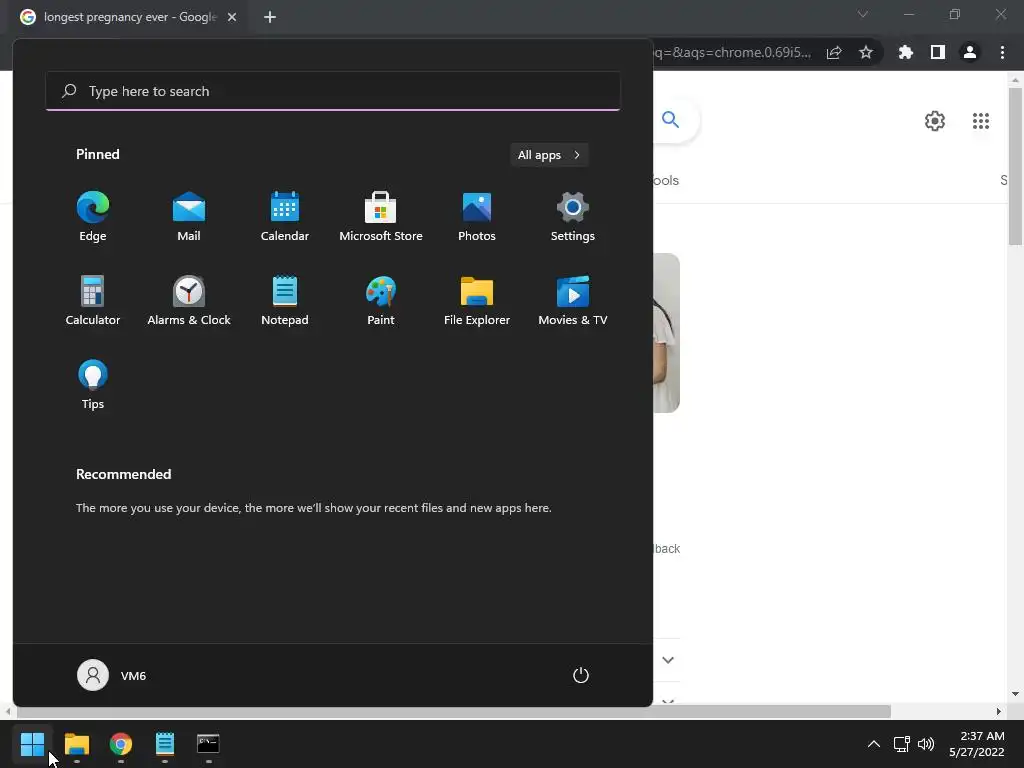Open the Chrome profile icon
1024x768 pixels.
pyautogui.click(x=970, y=52)
